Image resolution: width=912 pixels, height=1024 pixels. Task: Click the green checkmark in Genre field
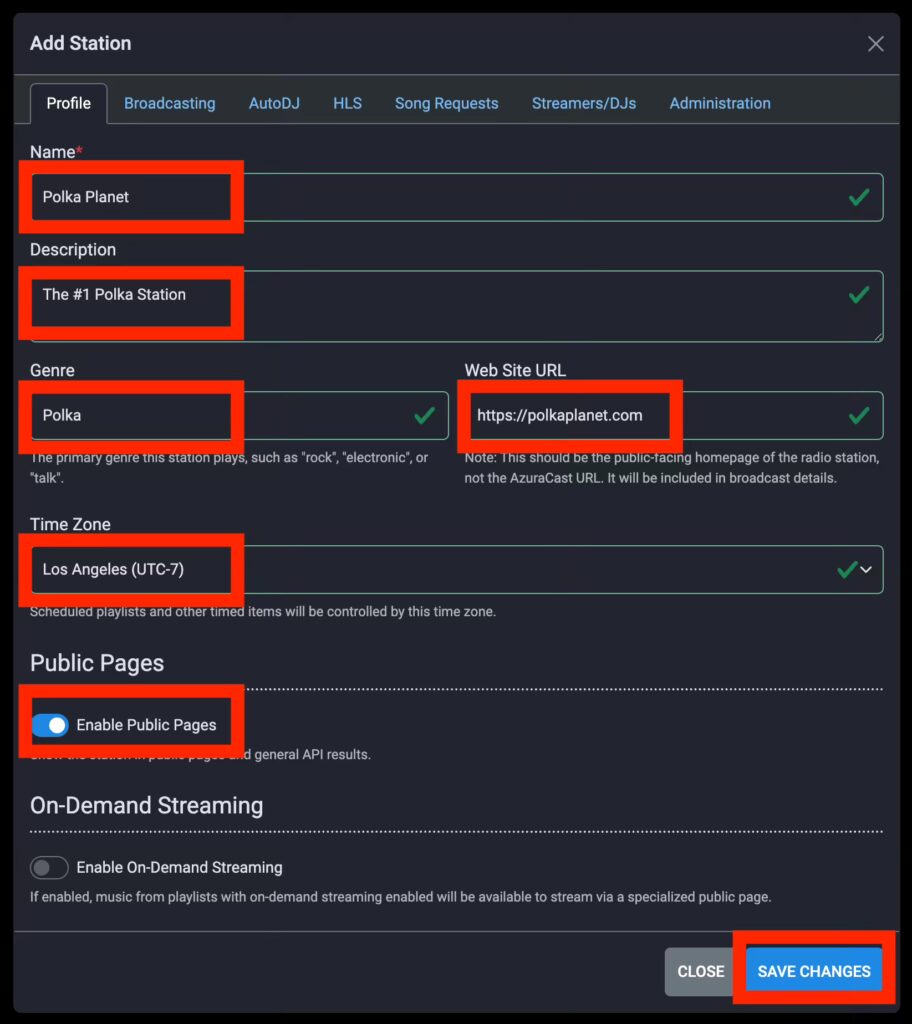(425, 415)
